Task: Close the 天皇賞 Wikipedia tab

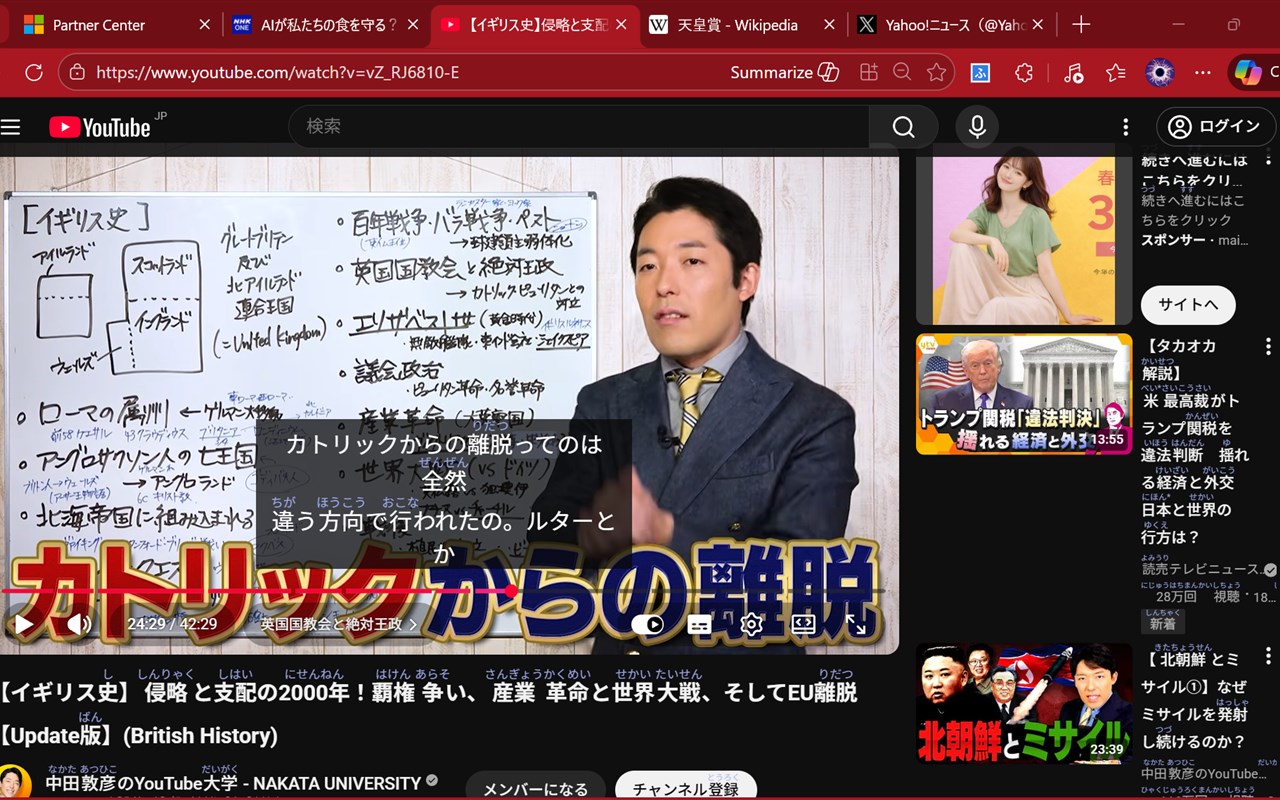Action: 829,25
